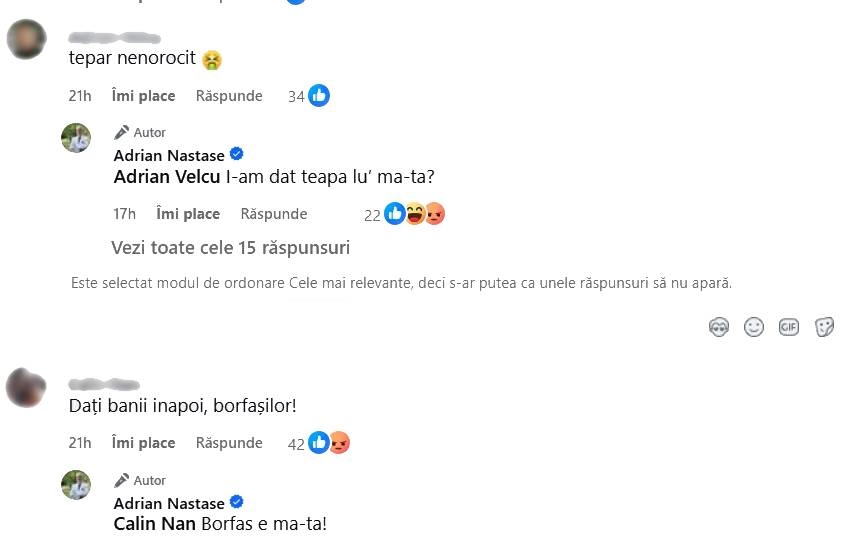This screenshot has width=863, height=548.
Task: Click Îmi place on 'Dați banii inapoi' comment
Action: tap(144, 442)
